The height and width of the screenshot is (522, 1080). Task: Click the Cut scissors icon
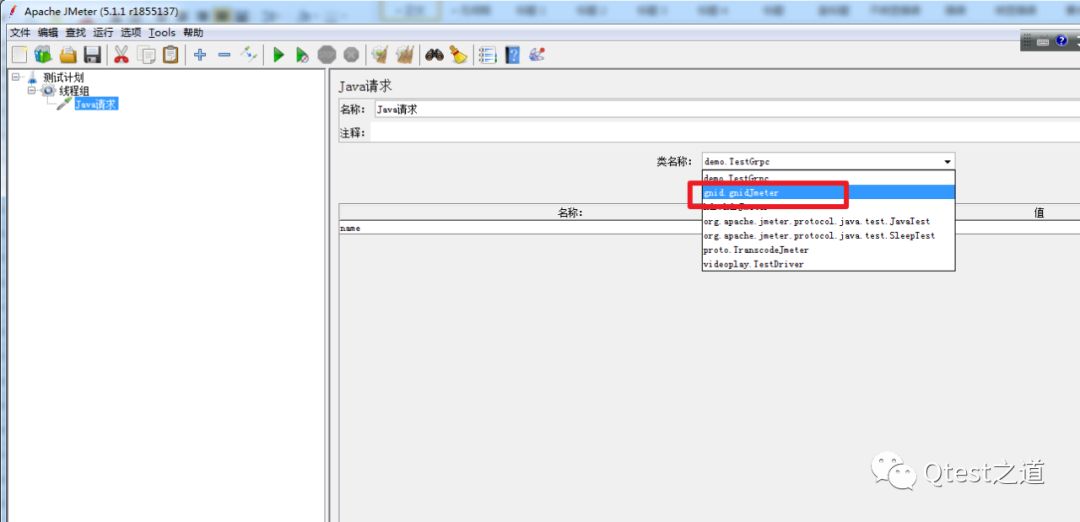[x=122, y=54]
